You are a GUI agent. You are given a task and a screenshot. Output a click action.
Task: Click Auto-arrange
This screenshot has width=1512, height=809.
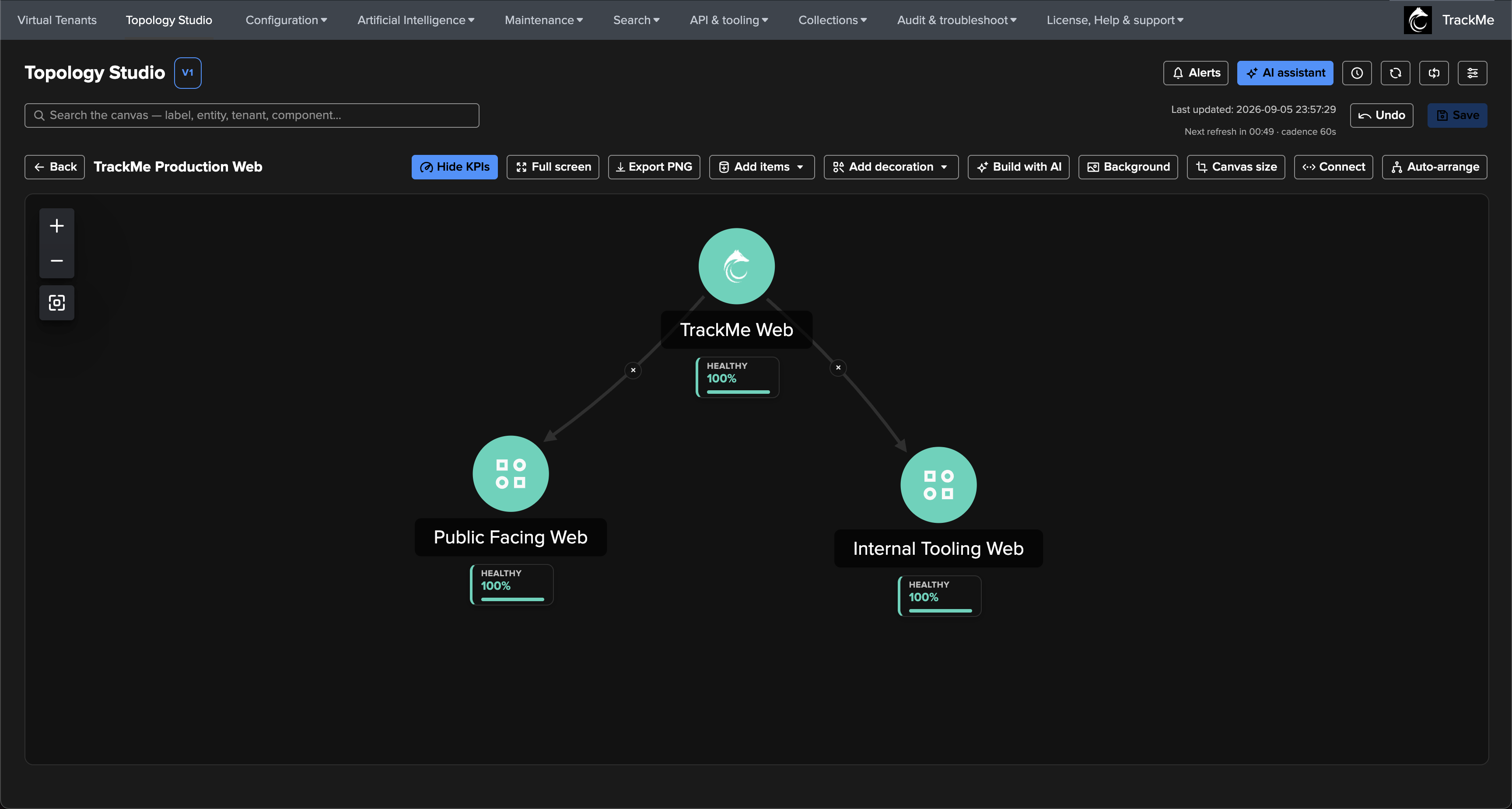click(1434, 167)
